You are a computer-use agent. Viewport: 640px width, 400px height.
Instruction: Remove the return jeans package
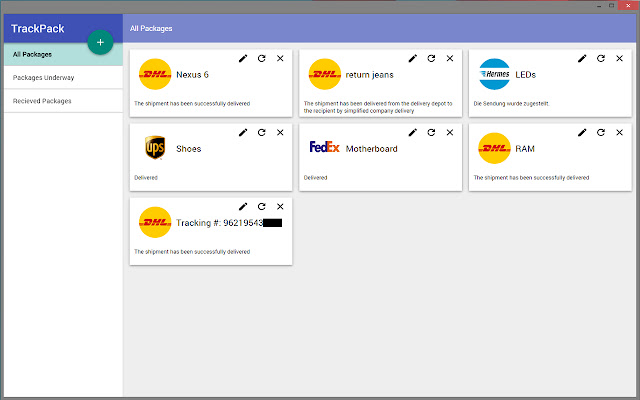tap(450, 58)
